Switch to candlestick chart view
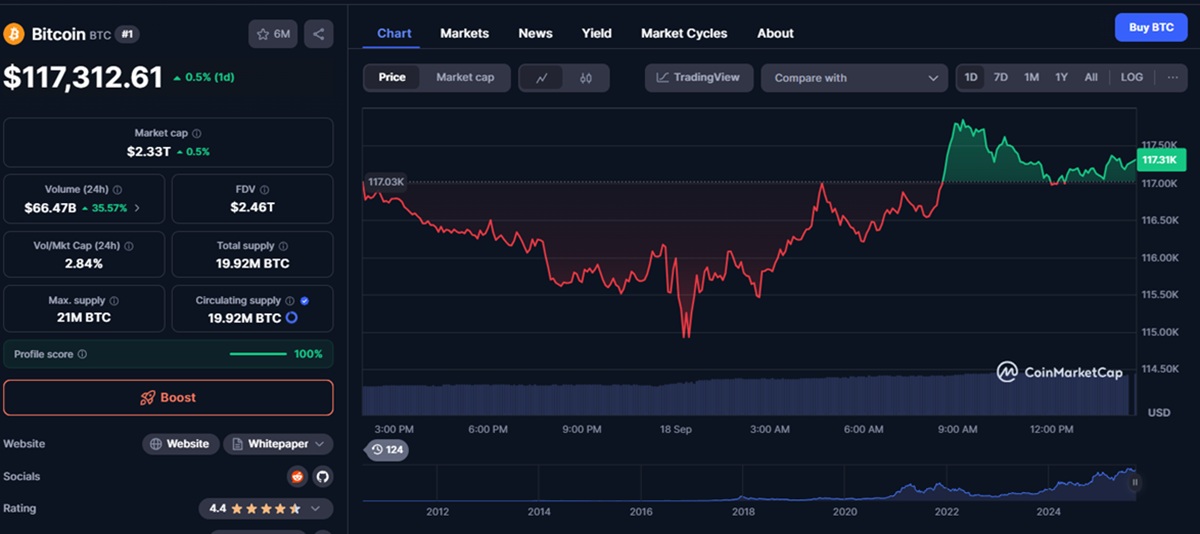The image size is (1200, 534). click(x=586, y=78)
